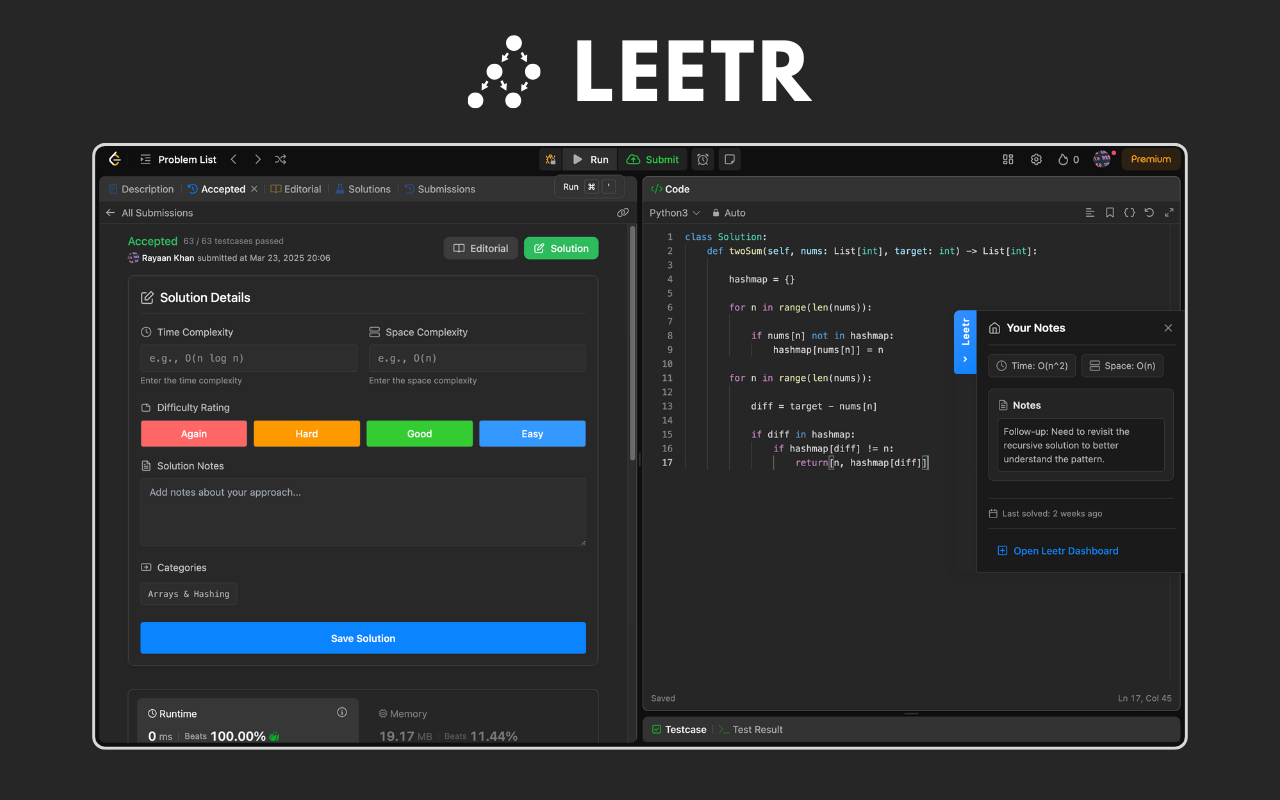Go to the previous problem arrow
Screen dimensions: 1280x800
pos(234,159)
